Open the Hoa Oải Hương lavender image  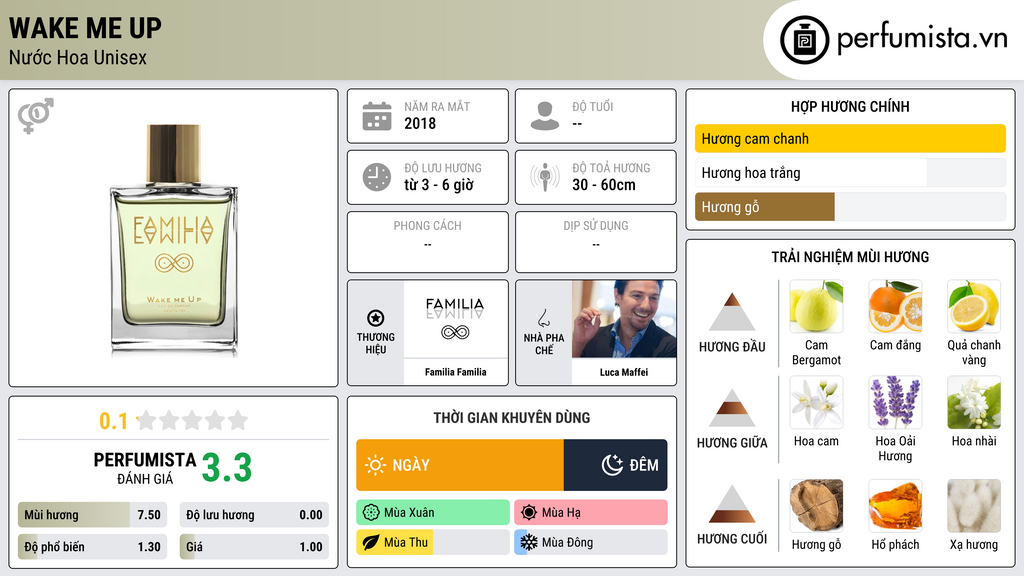pos(895,402)
